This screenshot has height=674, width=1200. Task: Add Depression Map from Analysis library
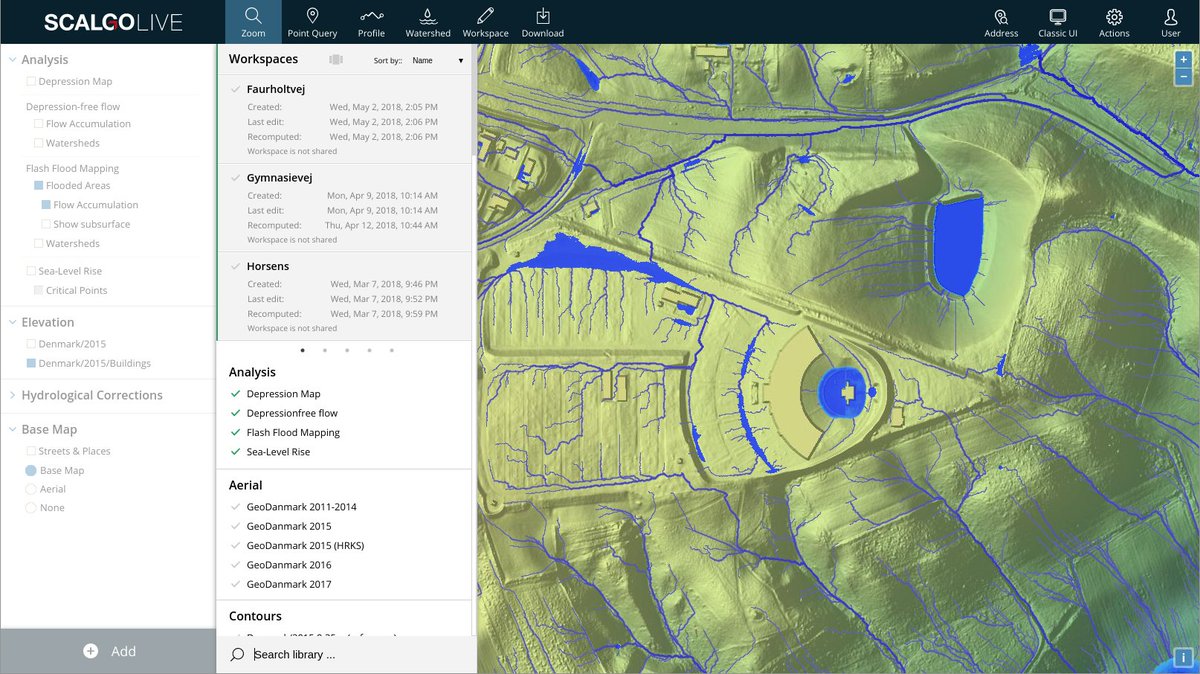283,394
